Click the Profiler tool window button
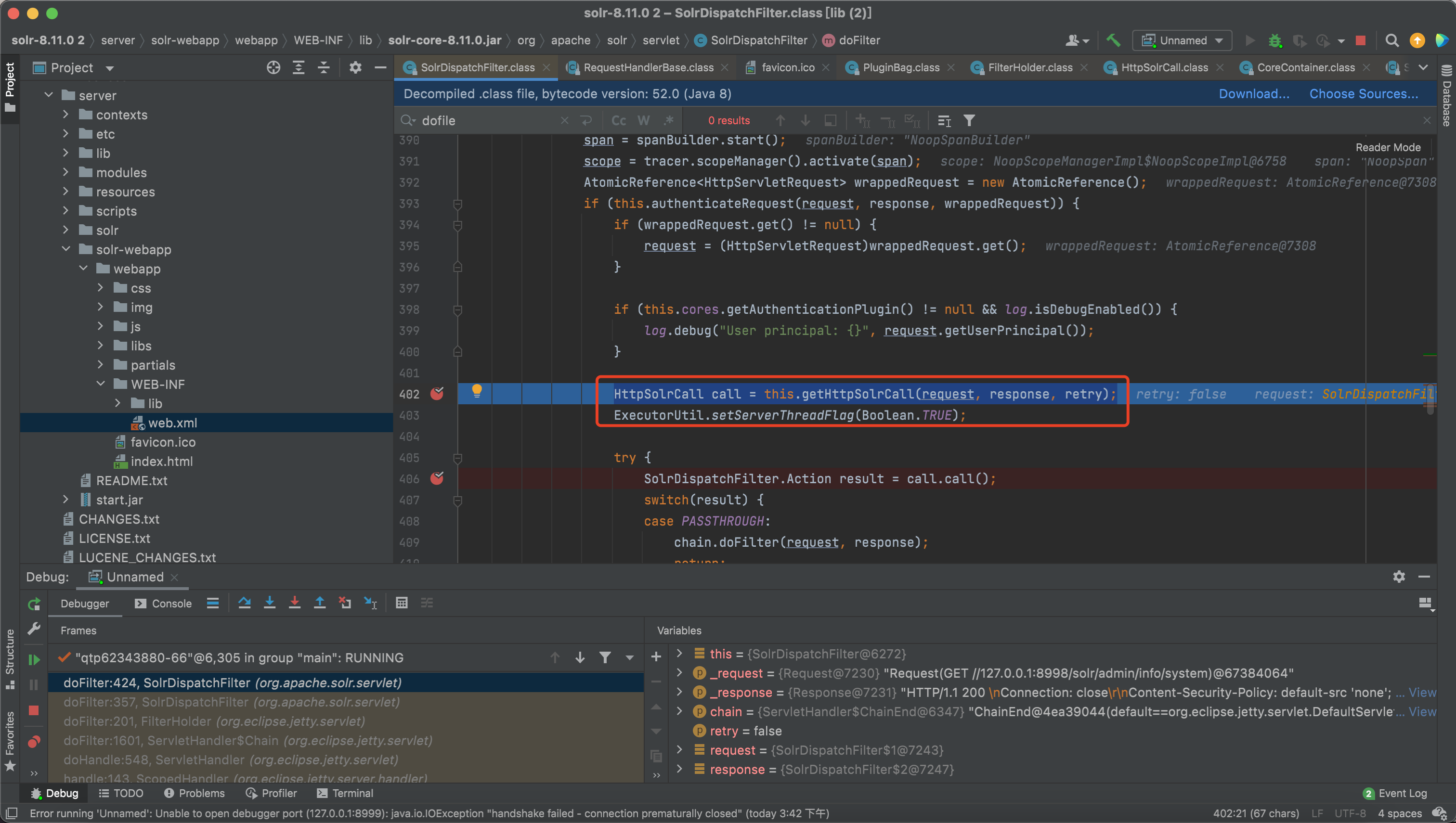Screen dimensions: 1456x823 [x=272, y=793]
